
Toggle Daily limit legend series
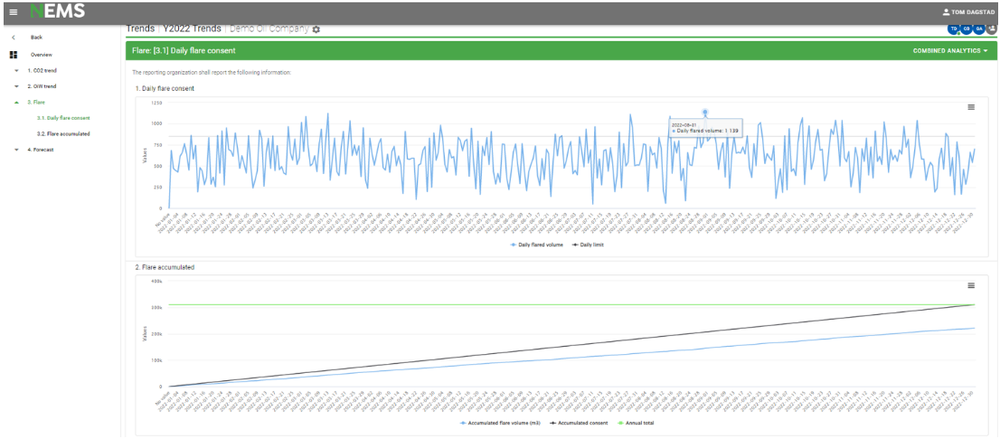(x=587, y=245)
